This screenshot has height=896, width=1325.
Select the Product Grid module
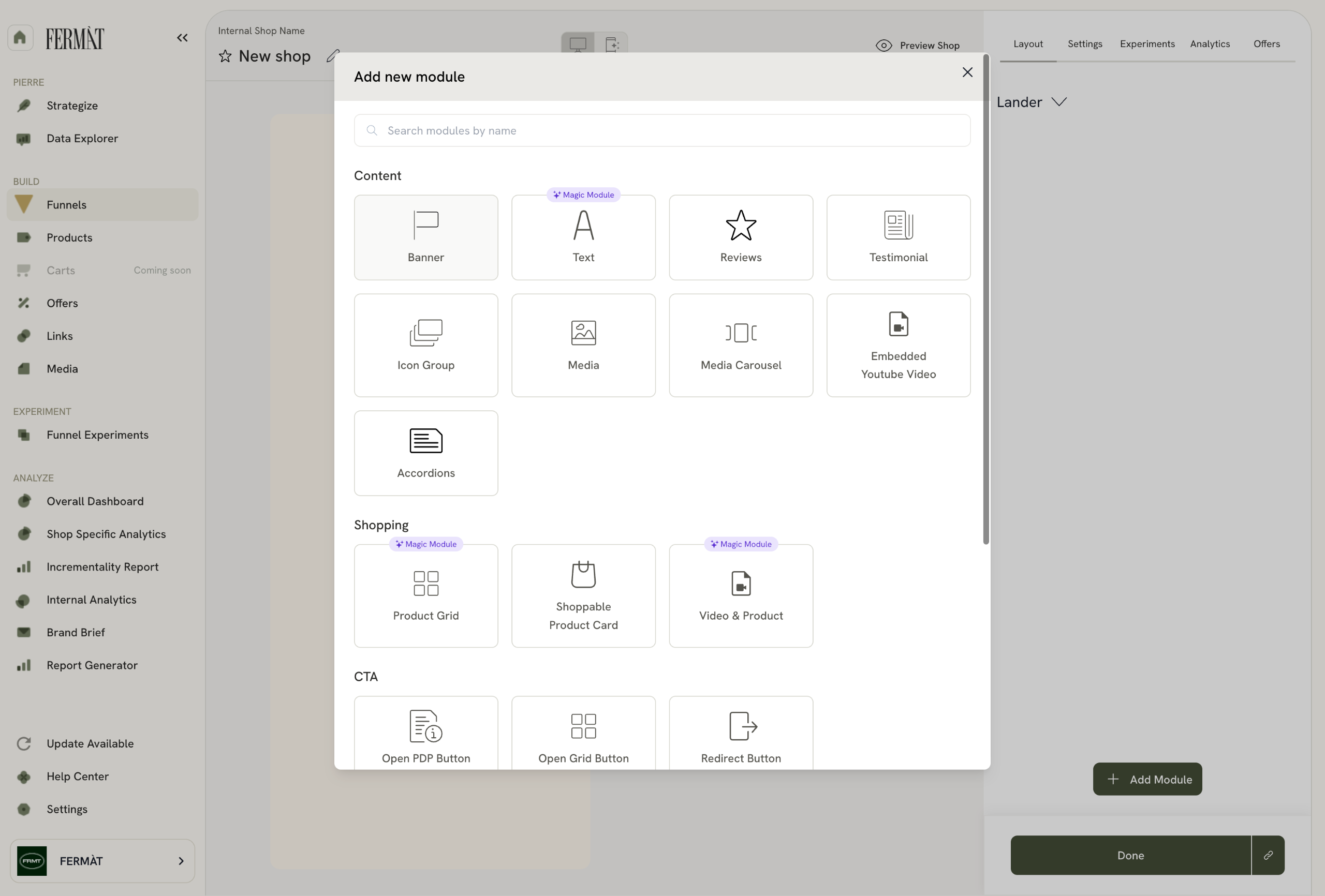[x=425, y=595]
